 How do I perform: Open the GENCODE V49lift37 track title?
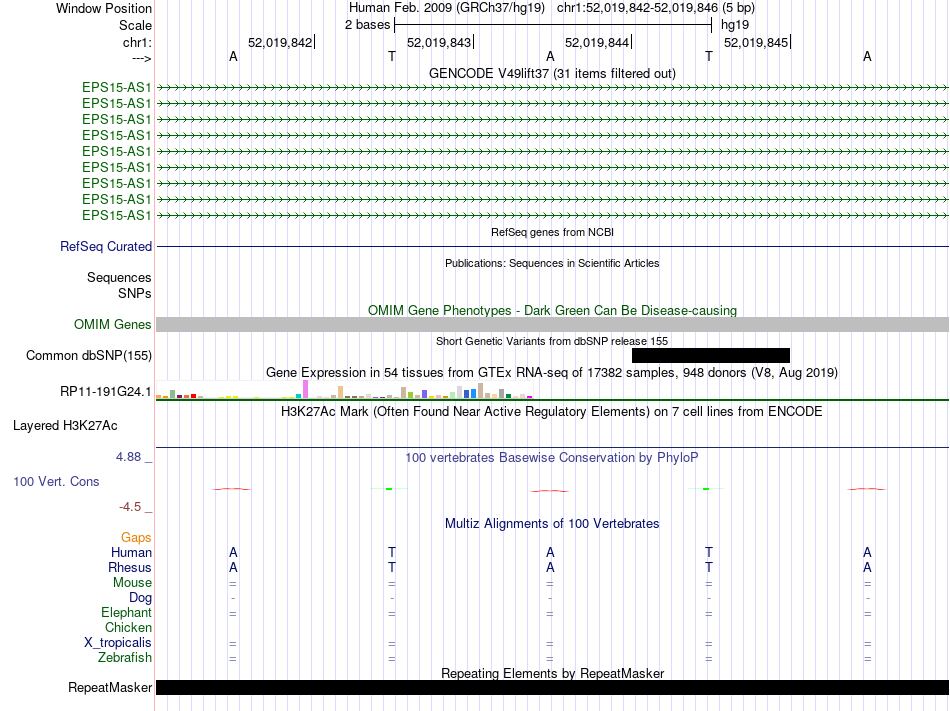pos(552,73)
